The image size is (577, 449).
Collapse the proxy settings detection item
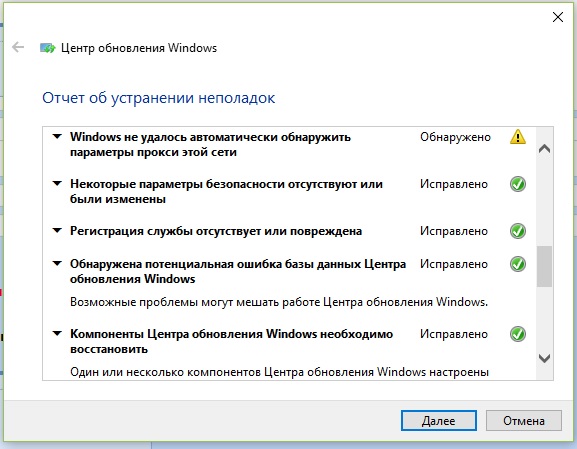click(x=57, y=137)
